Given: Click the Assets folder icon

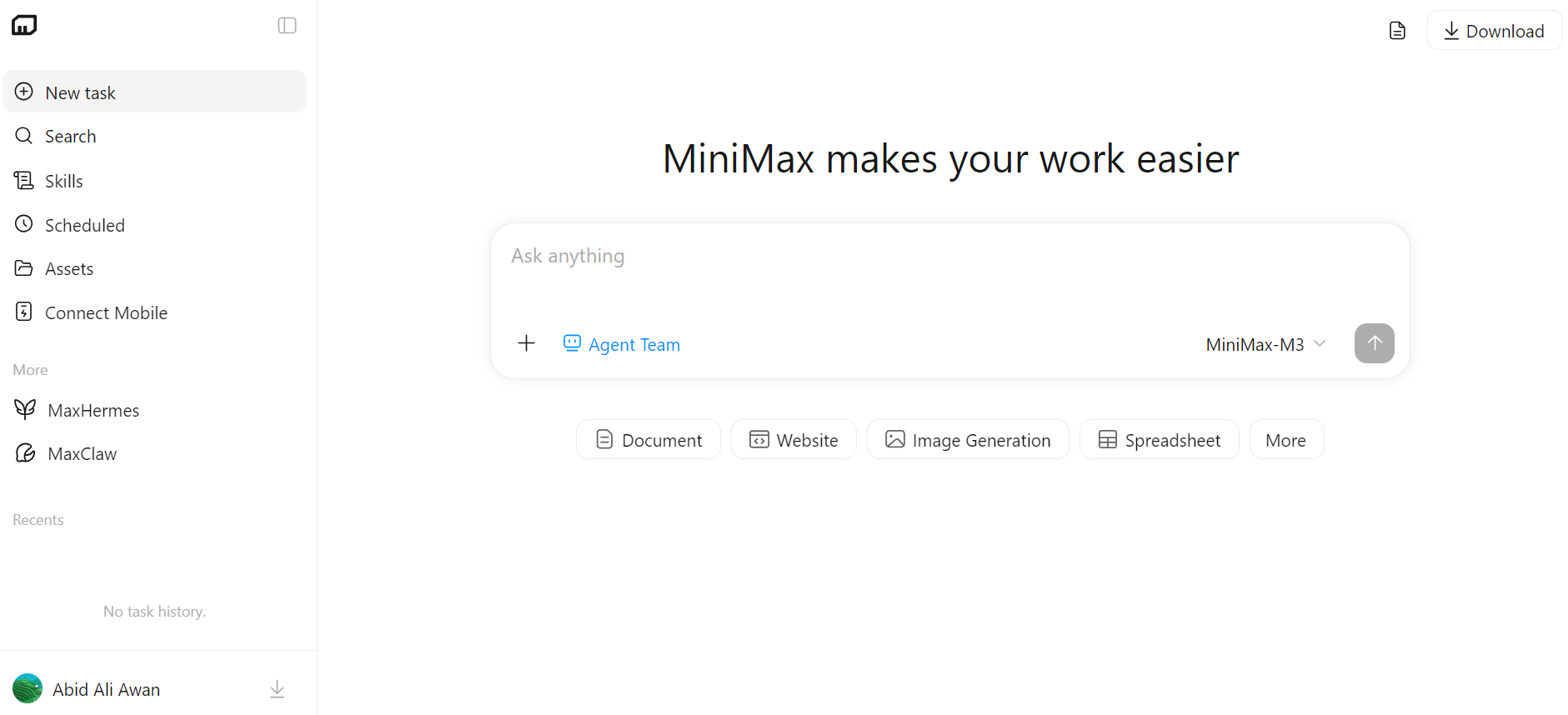Looking at the screenshot, I should pos(24,267).
